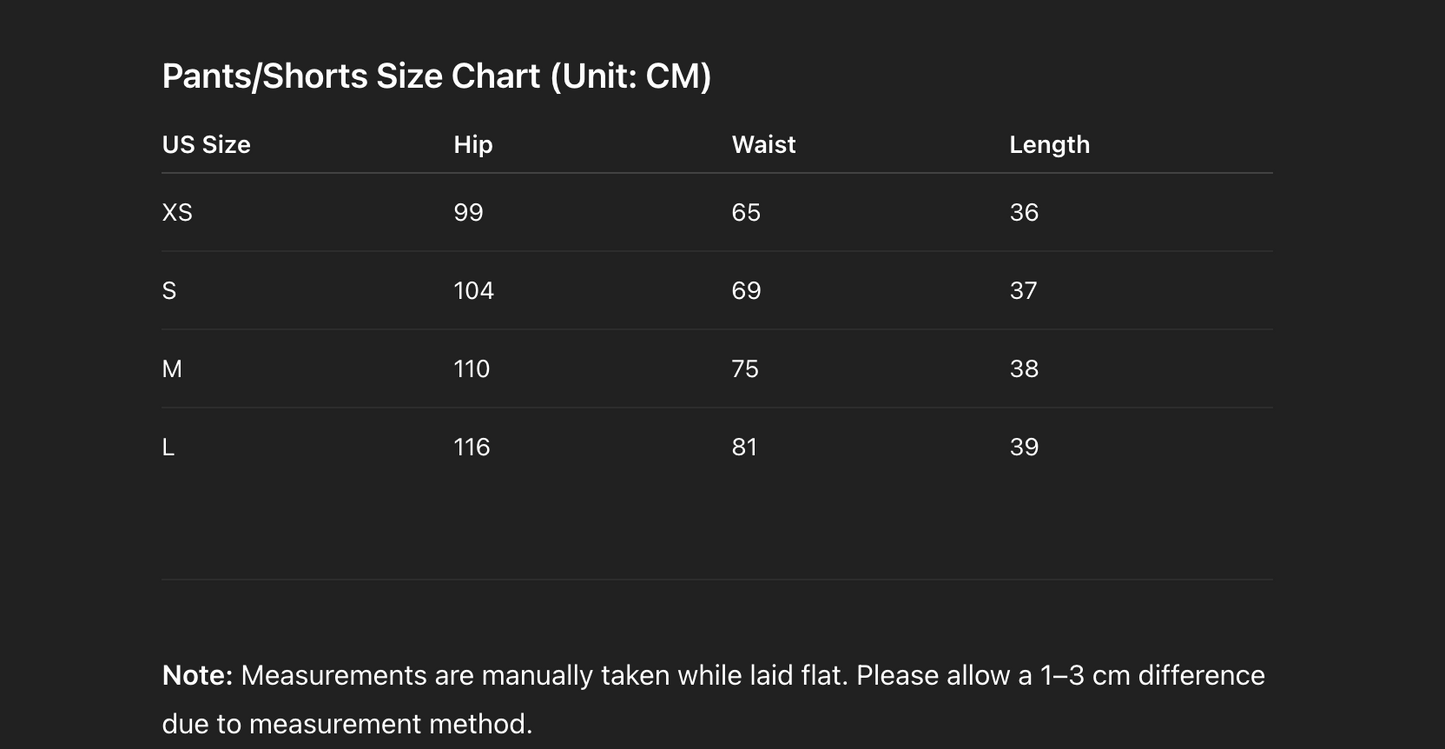The width and height of the screenshot is (1445, 749).
Task: Click the XS hip value 99
Action: (468, 212)
